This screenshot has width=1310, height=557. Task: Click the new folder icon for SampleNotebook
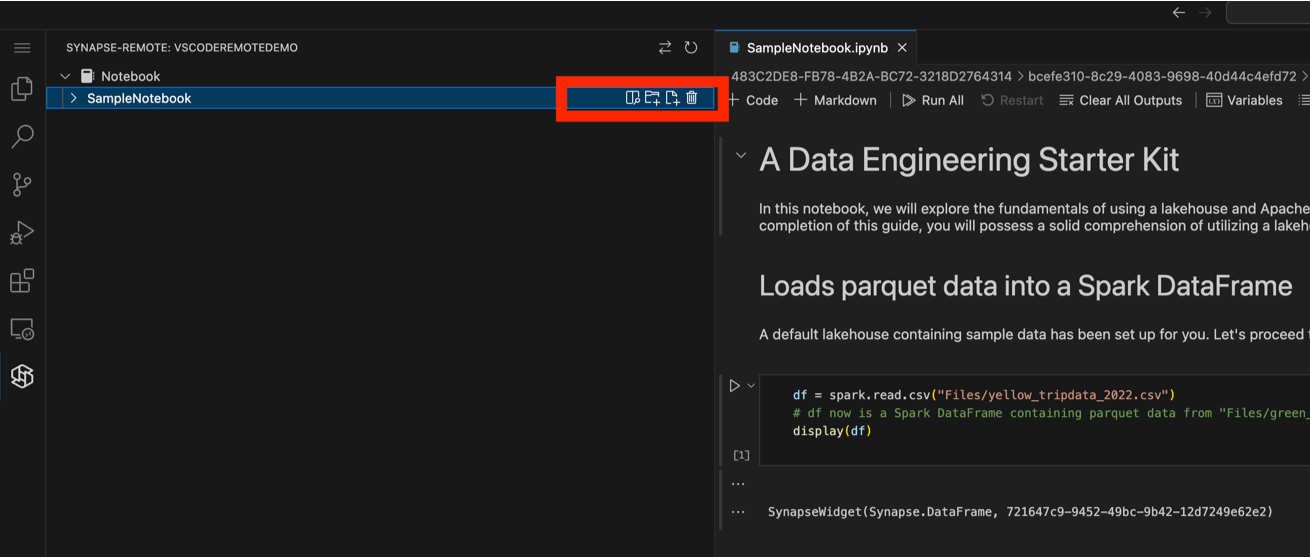(652, 98)
